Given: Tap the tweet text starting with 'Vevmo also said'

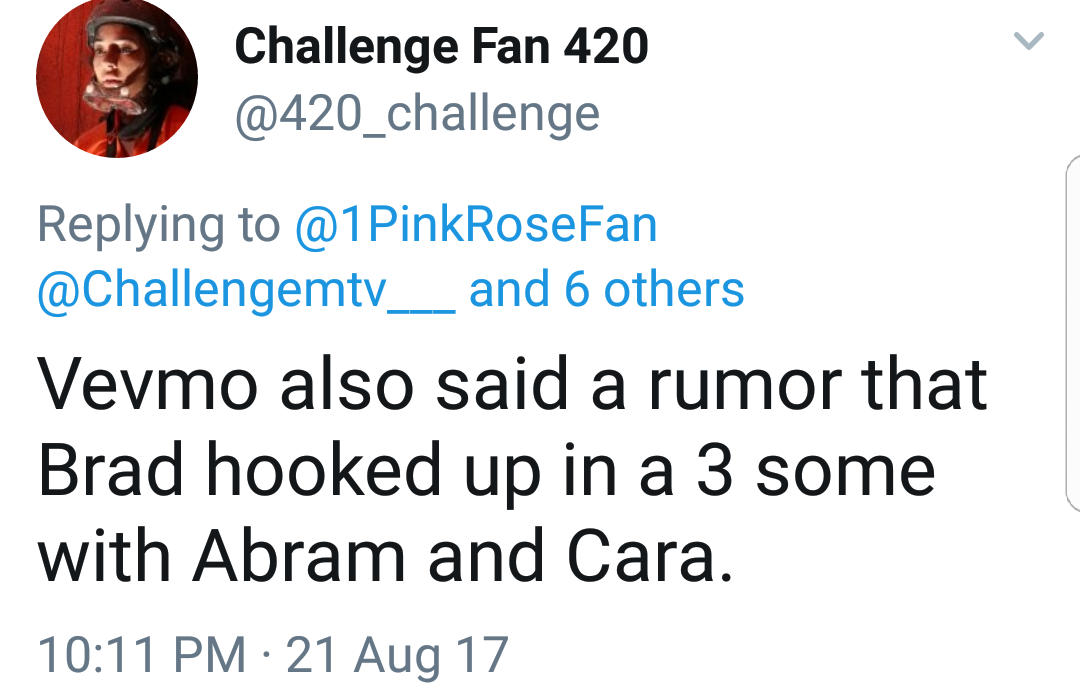Looking at the screenshot, I should click(x=512, y=470).
